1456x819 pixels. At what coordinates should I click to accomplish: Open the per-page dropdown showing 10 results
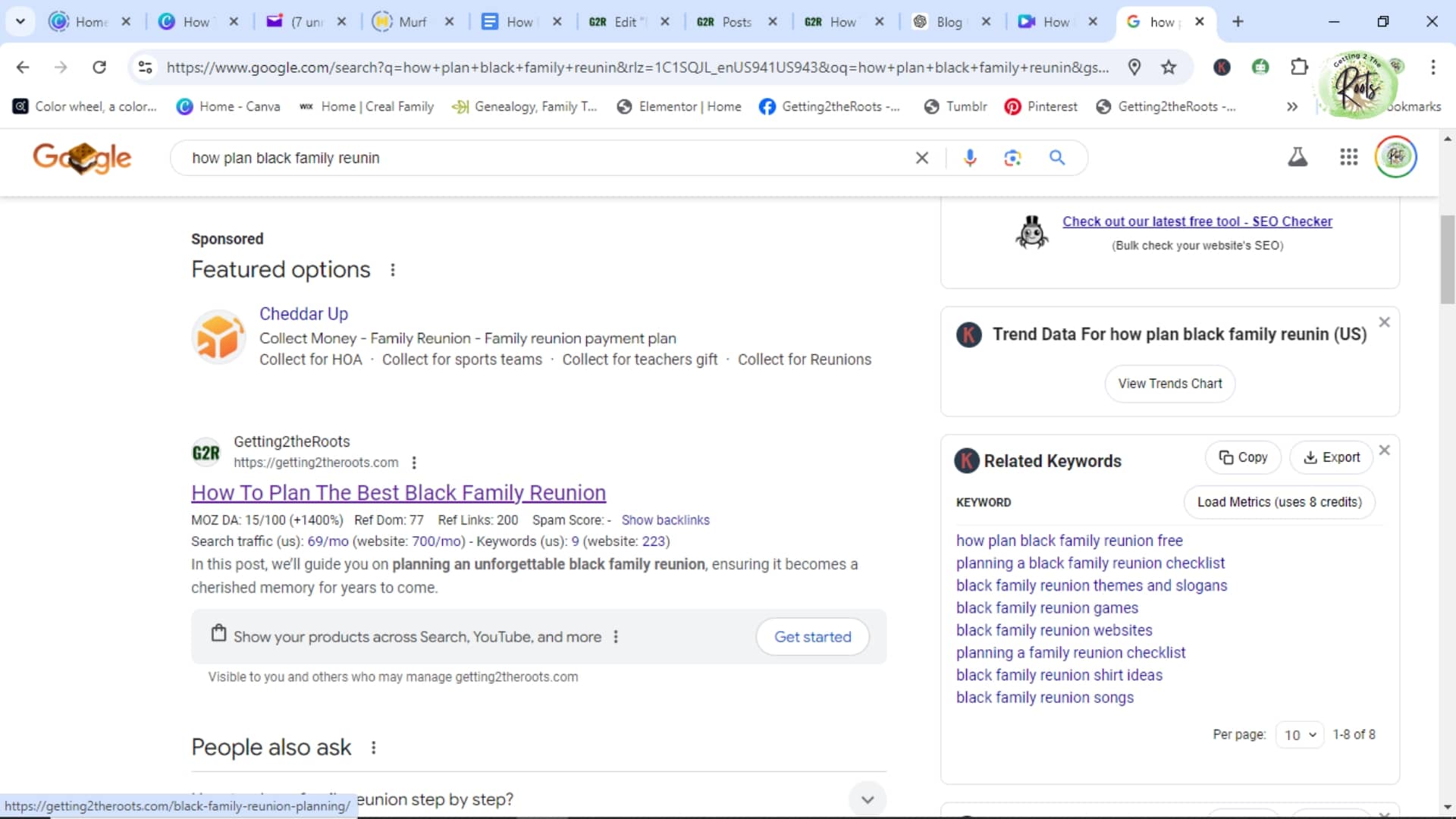point(1300,734)
